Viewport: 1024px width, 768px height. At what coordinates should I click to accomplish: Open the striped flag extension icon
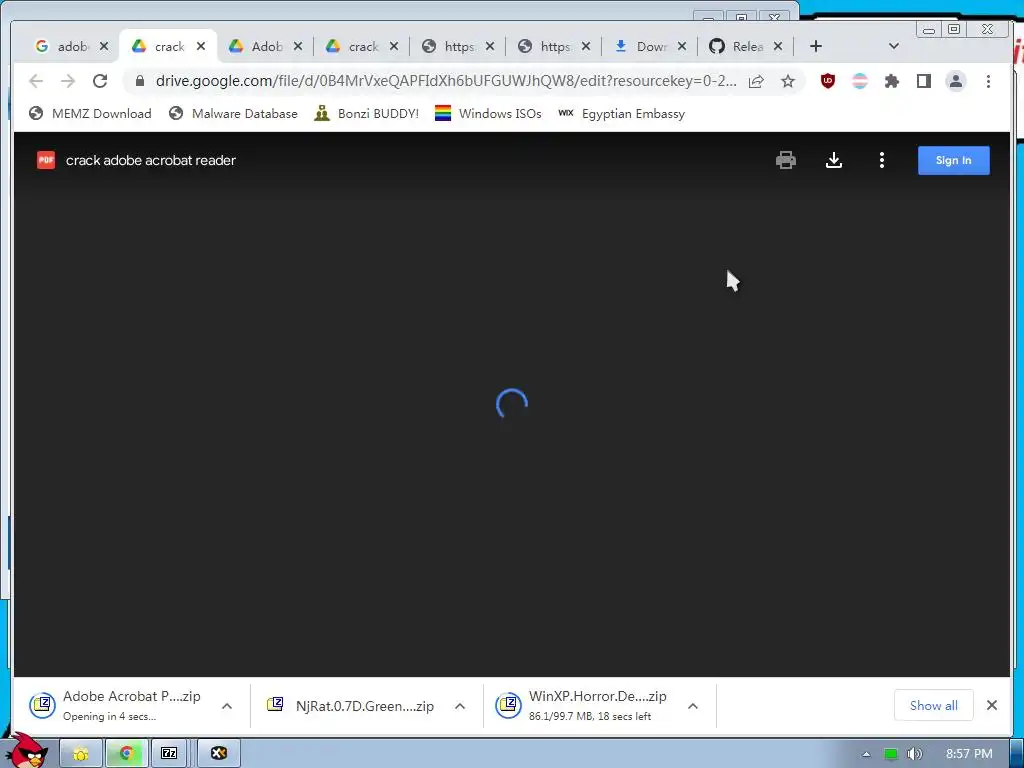point(860,81)
